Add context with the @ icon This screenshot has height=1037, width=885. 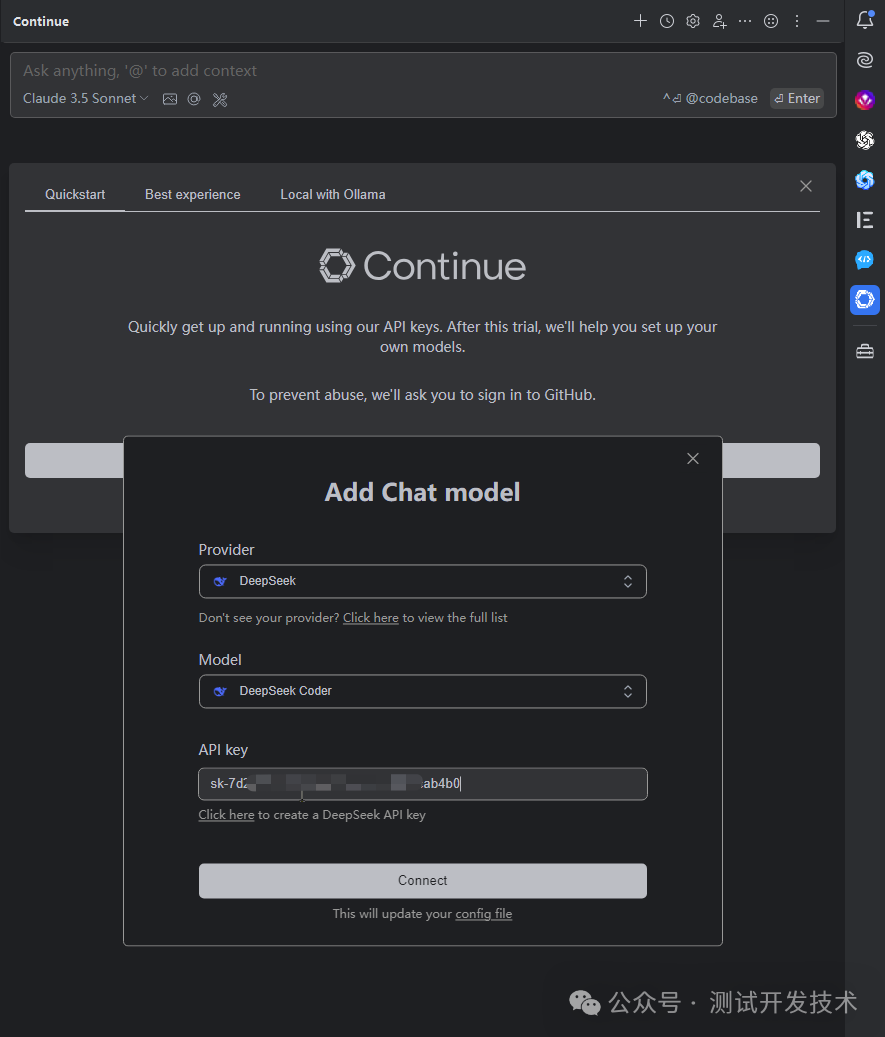point(194,99)
